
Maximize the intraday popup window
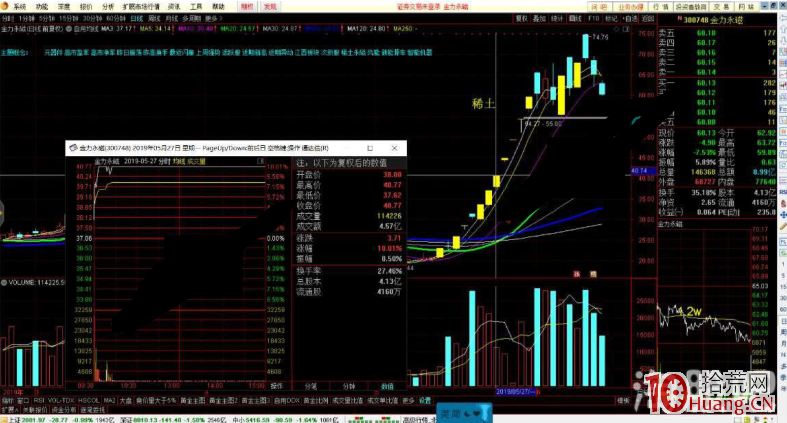click(370, 148)
